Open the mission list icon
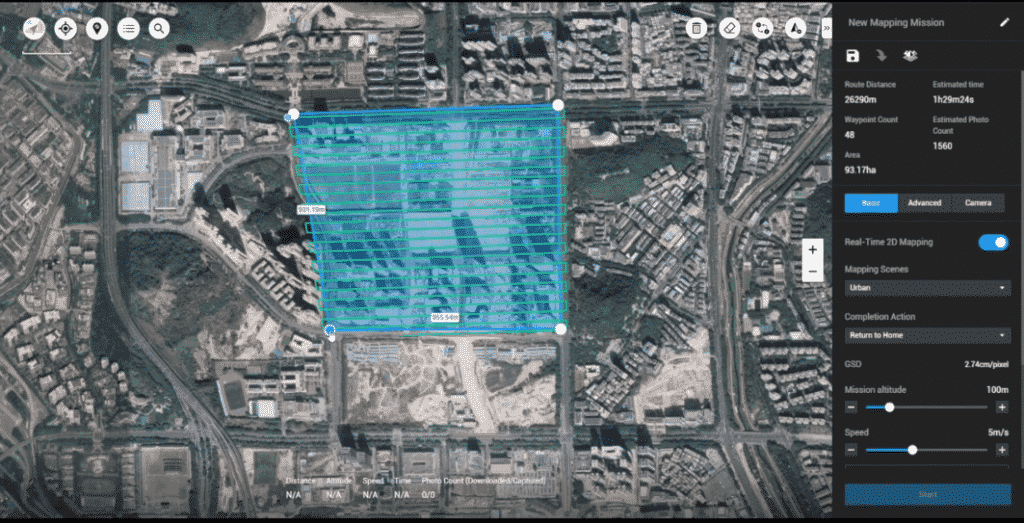 tap(128, 28)
